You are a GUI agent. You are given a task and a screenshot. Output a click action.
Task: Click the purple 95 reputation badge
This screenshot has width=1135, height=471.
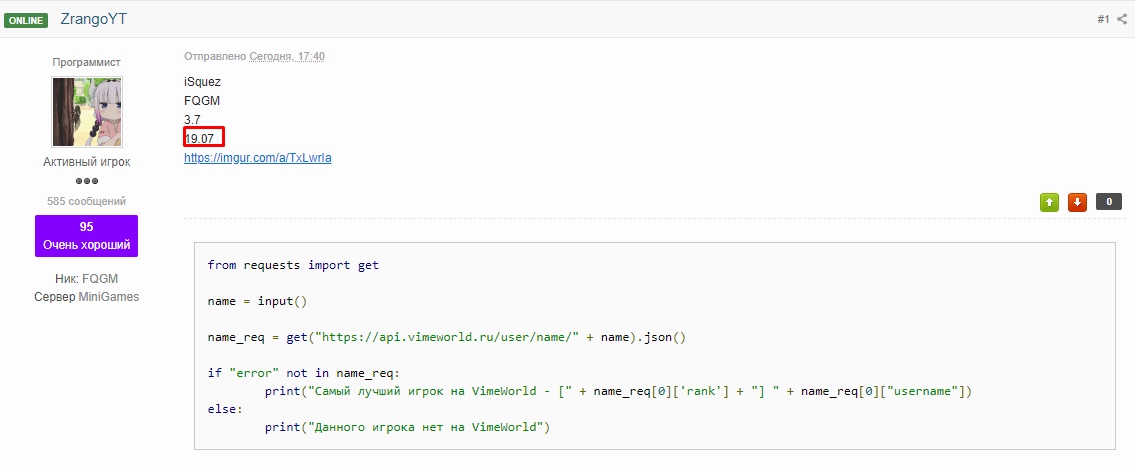point(86,236)
